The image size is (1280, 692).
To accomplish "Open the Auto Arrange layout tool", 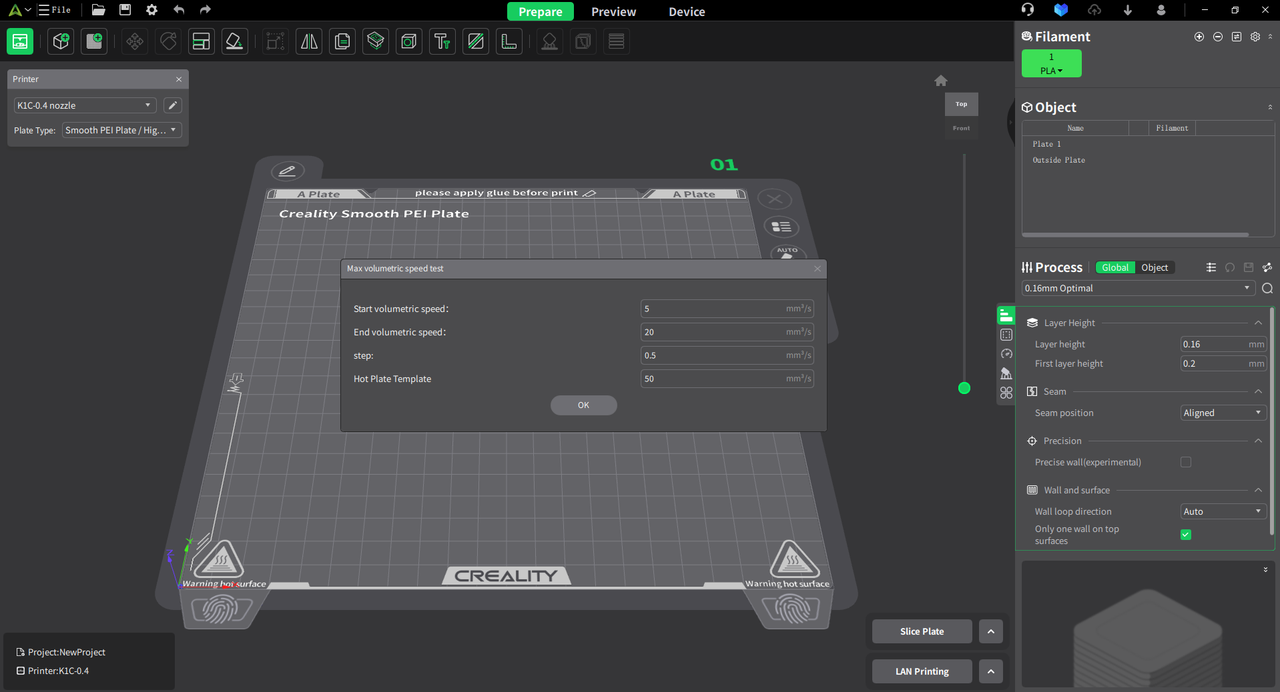I will [x=200, y=41].
